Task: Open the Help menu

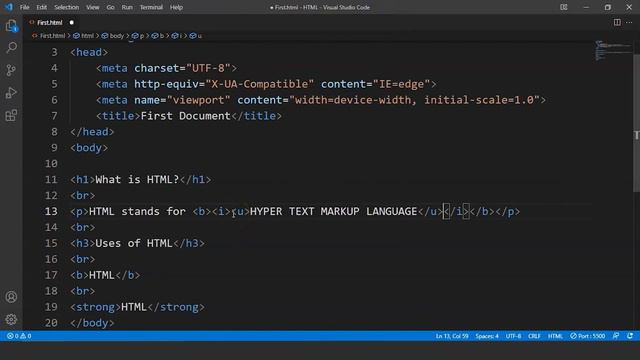Action: coord(176,7)
